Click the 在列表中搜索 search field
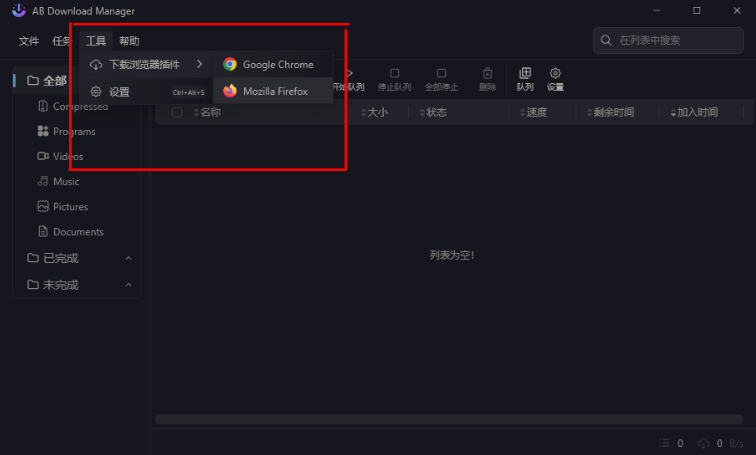This screenshot has width=756, height=455. (668, 40)
